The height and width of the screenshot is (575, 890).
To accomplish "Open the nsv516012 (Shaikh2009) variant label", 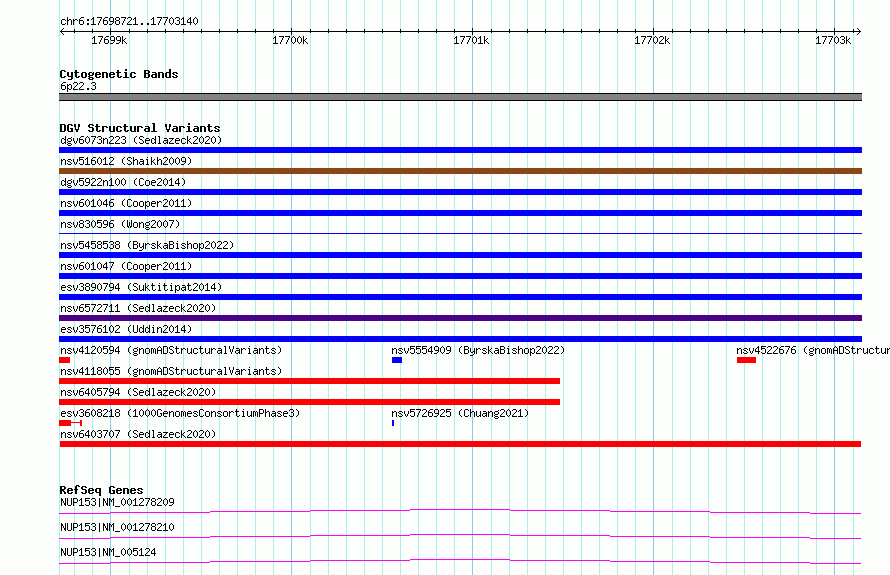I will (126, 161).
